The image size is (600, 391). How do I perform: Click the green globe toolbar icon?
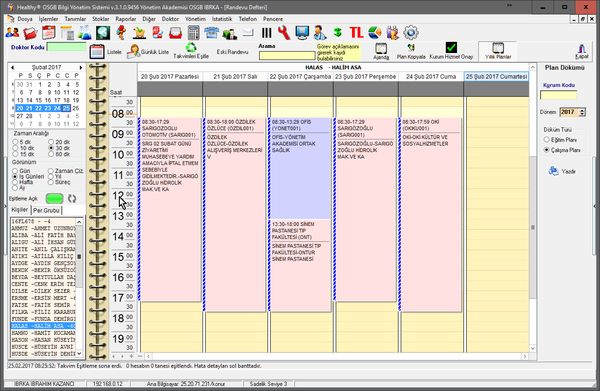pos(103,33)
